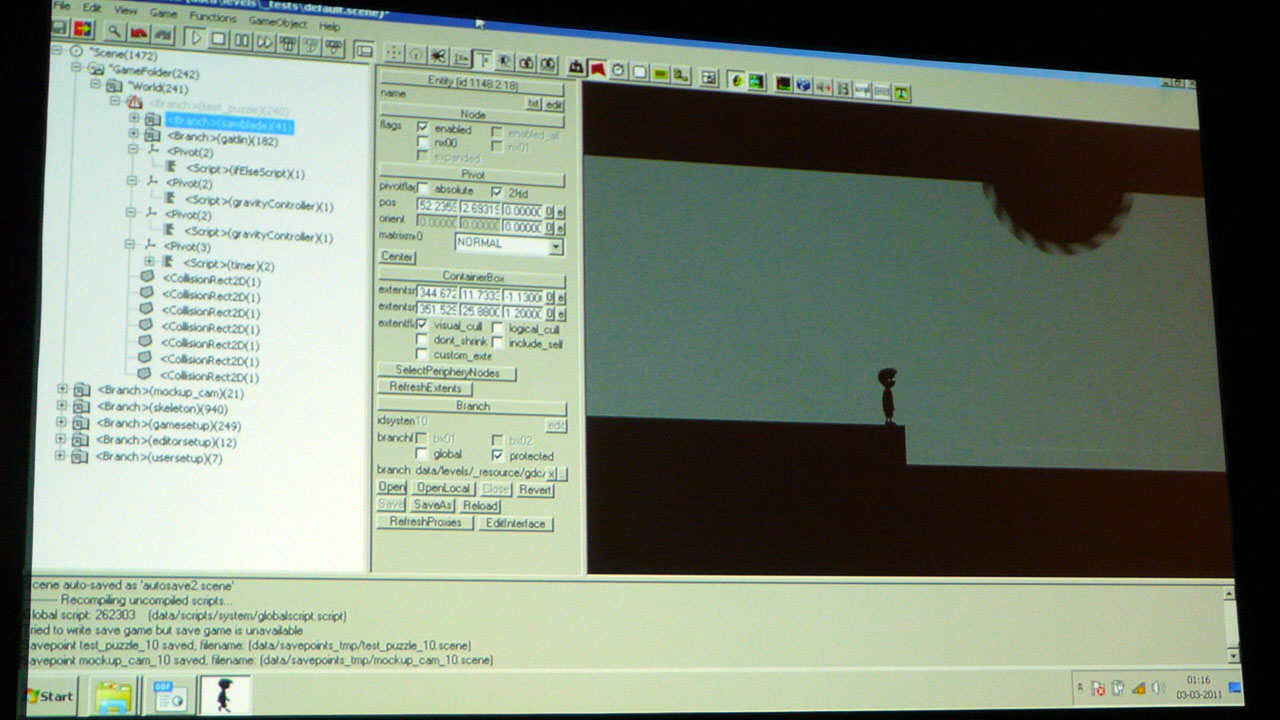1280x720 pixels.
Task: Click the Center button under Pivot
Action: [397, 257]
